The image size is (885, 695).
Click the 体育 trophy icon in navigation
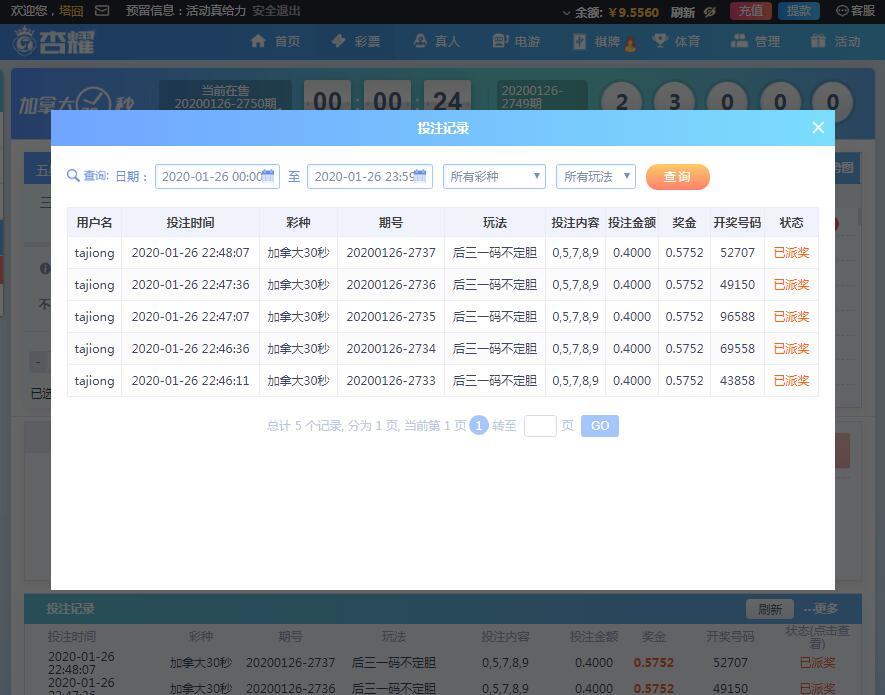(x=660, y=41)
